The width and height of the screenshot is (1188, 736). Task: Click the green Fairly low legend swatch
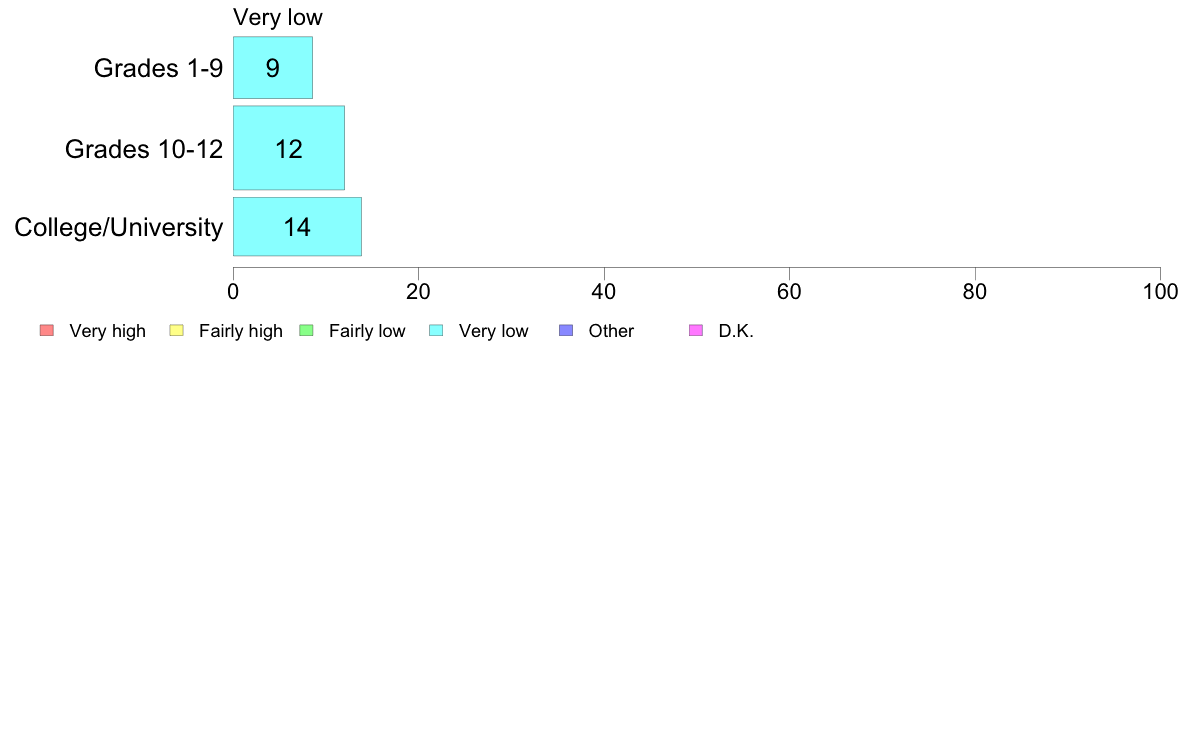tap(306, 330)
